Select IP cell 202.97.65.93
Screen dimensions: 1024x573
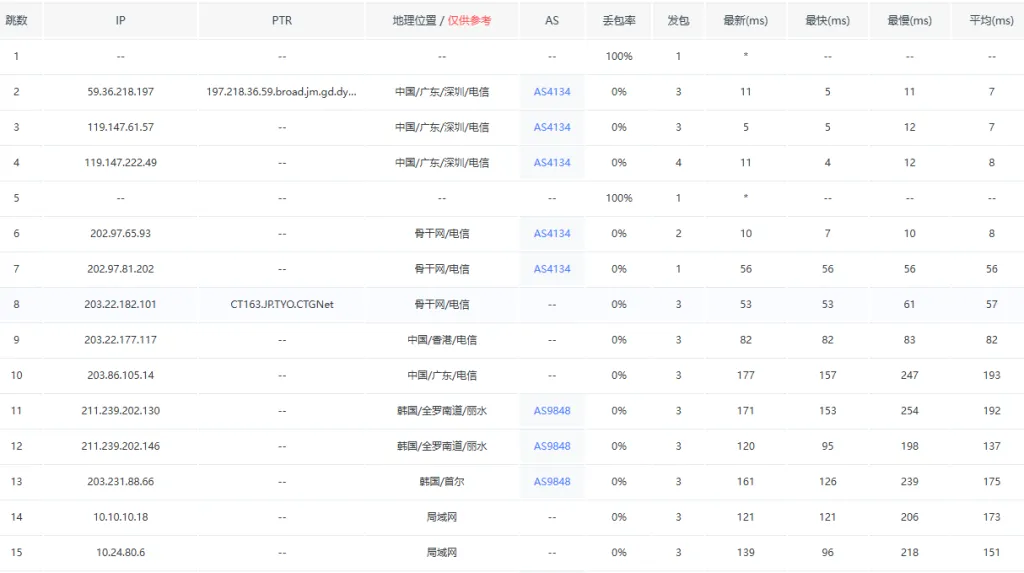click(120, 233)
